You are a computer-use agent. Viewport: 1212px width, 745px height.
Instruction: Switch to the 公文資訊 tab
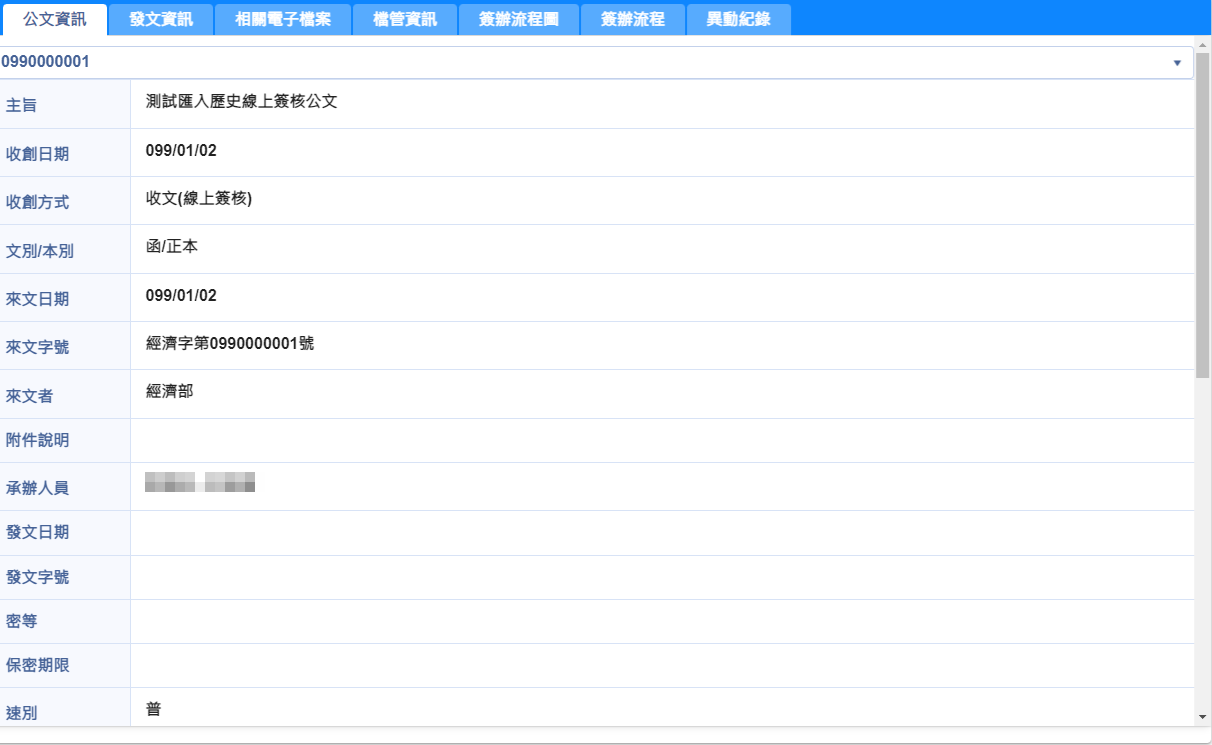click(54, 19)
